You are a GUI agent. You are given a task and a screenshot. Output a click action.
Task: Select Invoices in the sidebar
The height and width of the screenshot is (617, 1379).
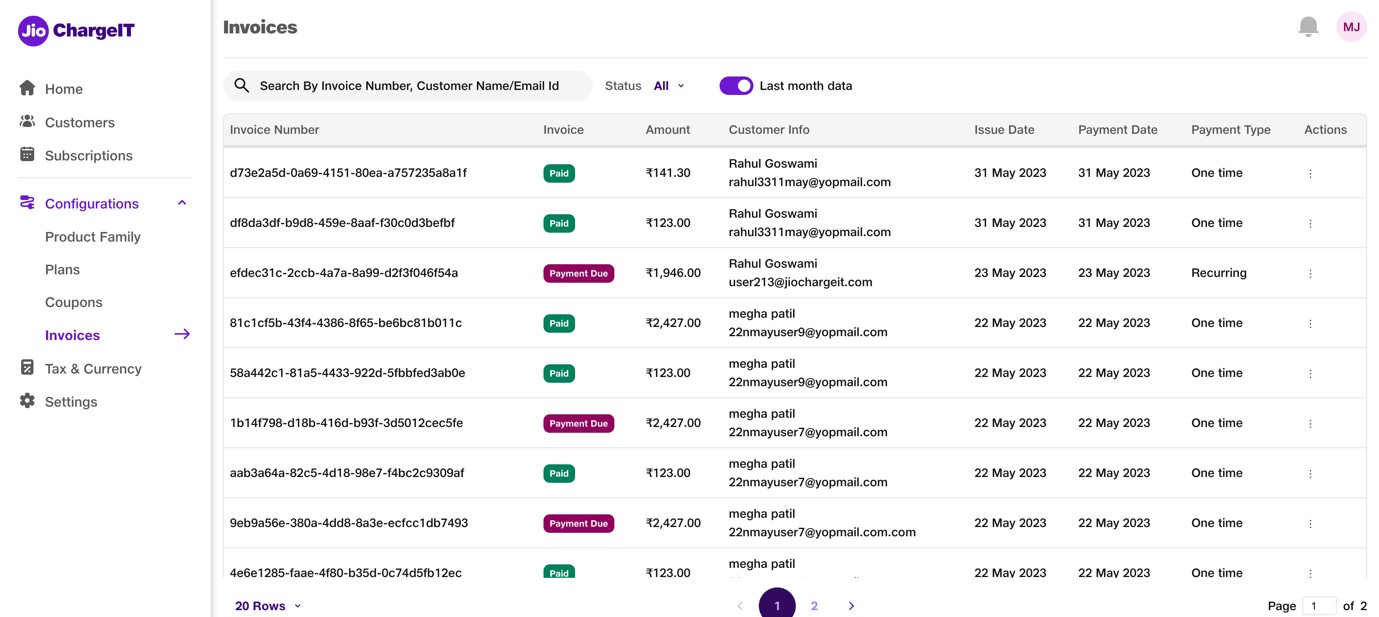click(72, 335)
